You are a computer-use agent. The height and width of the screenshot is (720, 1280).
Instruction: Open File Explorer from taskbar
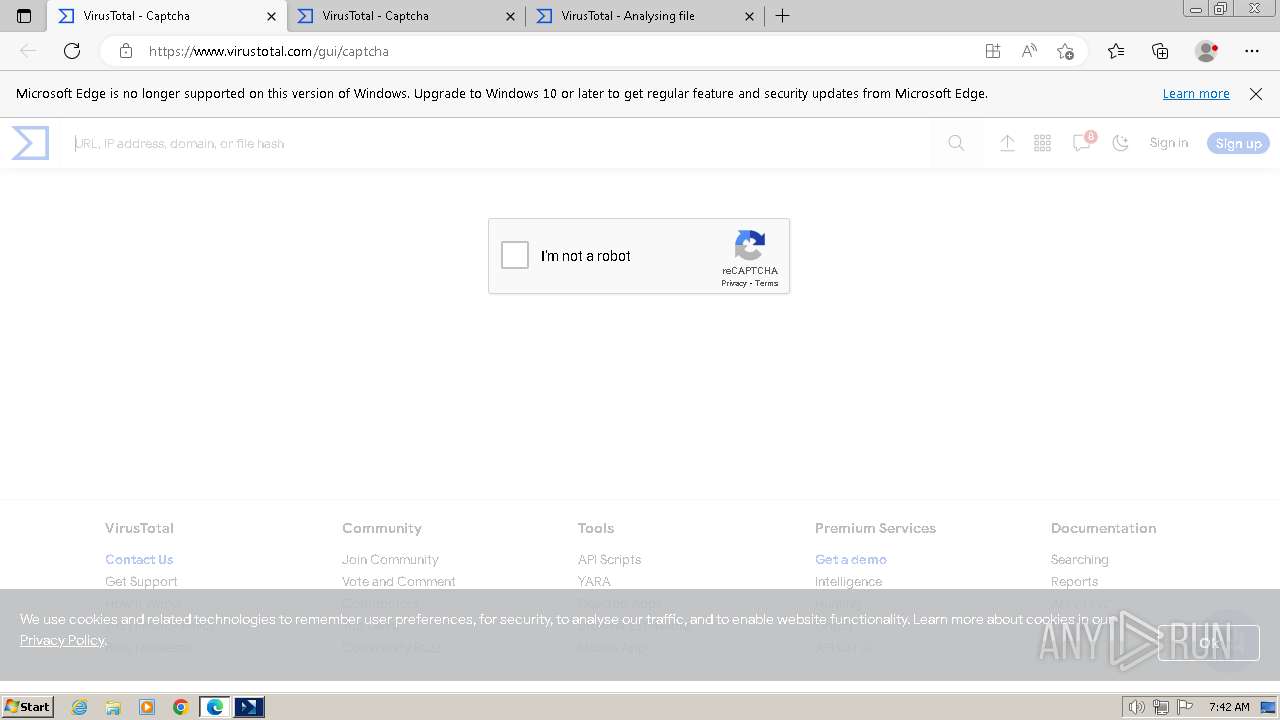click(113, 707)
